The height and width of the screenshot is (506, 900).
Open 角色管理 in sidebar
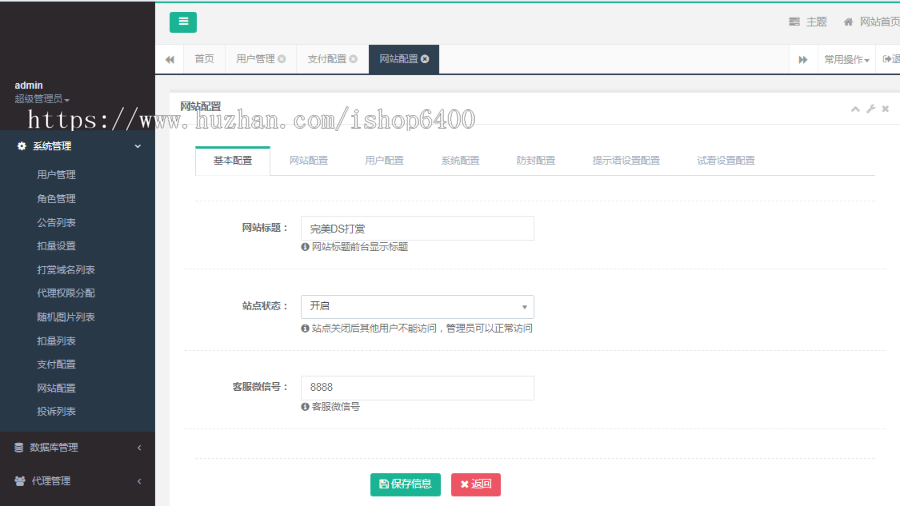(x=56, y=198)
